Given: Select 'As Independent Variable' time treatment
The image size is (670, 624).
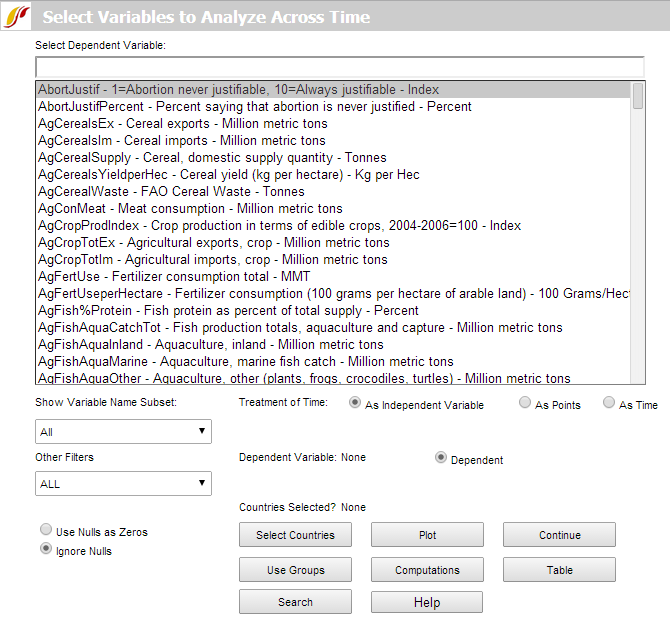Looking at the screenshot, I should [x=355, y=404].
